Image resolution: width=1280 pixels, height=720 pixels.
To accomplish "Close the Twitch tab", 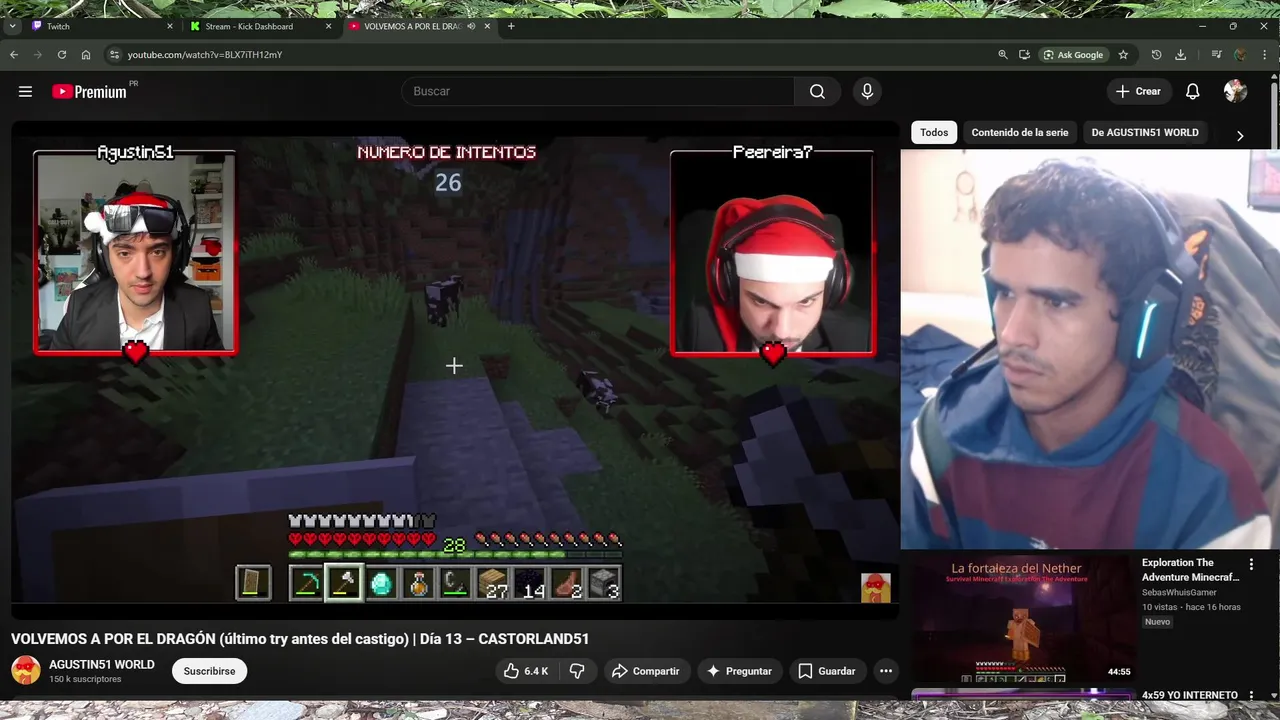I will tap(170, 26).
